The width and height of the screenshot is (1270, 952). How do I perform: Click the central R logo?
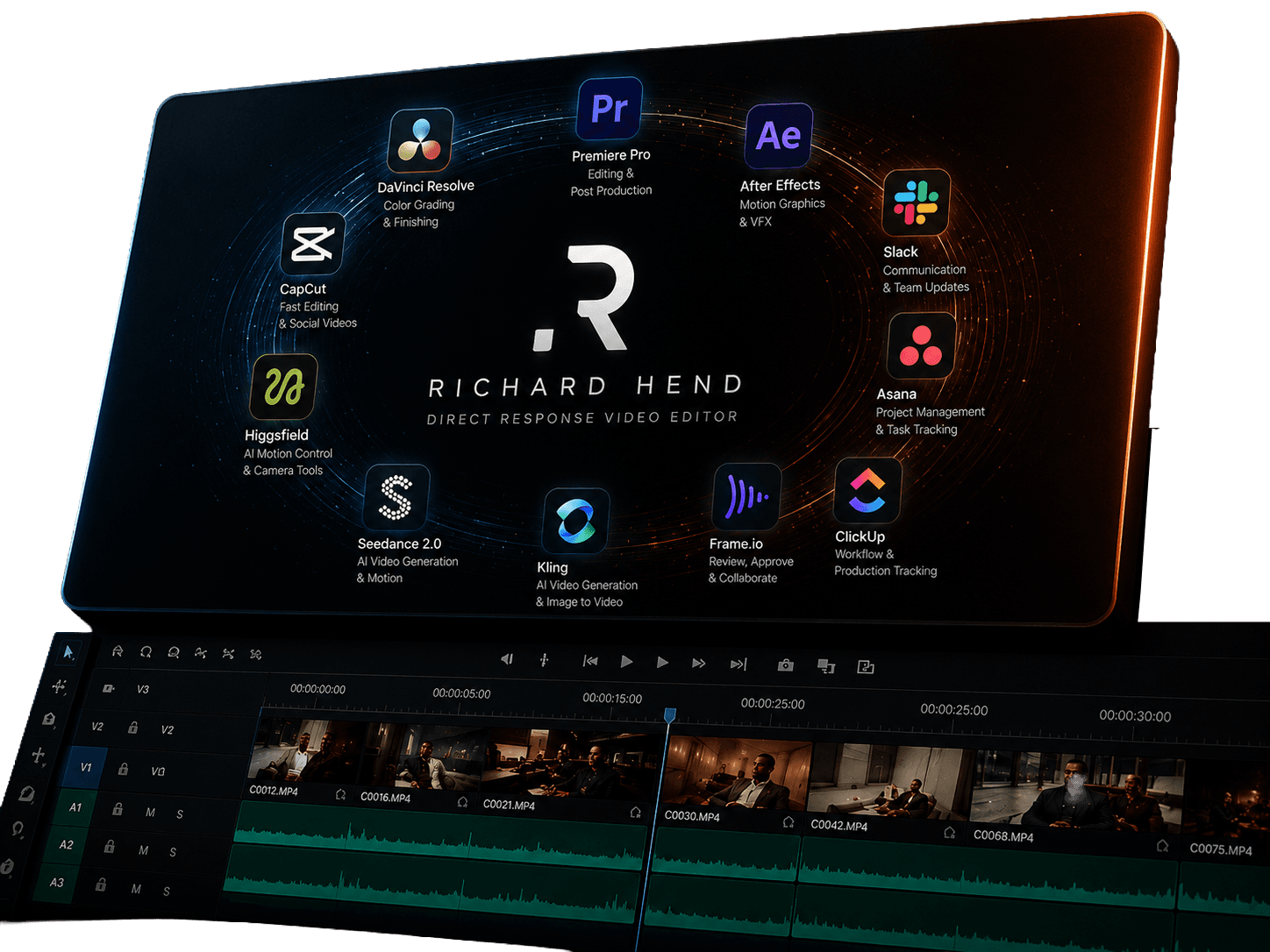pos(586,299)
